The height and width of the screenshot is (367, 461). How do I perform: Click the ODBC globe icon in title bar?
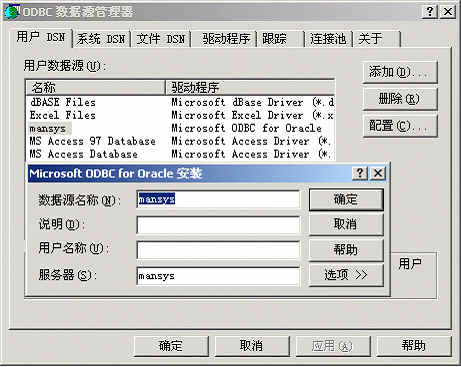pyautogui.click(x=12, y=12)
